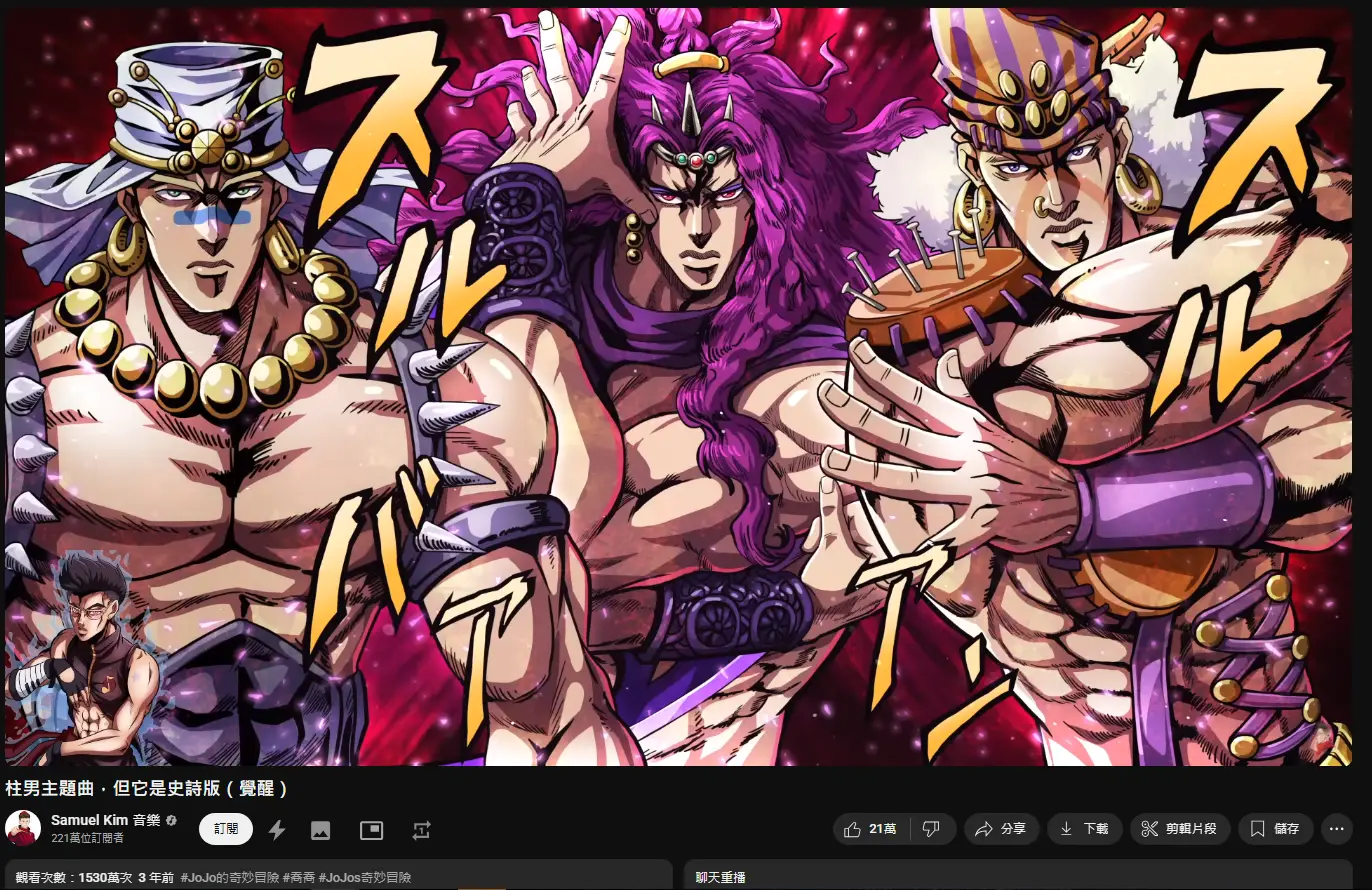The width and height of the screenshot is (1372, 890).
Task: Open the three-dot more actions menu
Action: tap(1337, 829)
